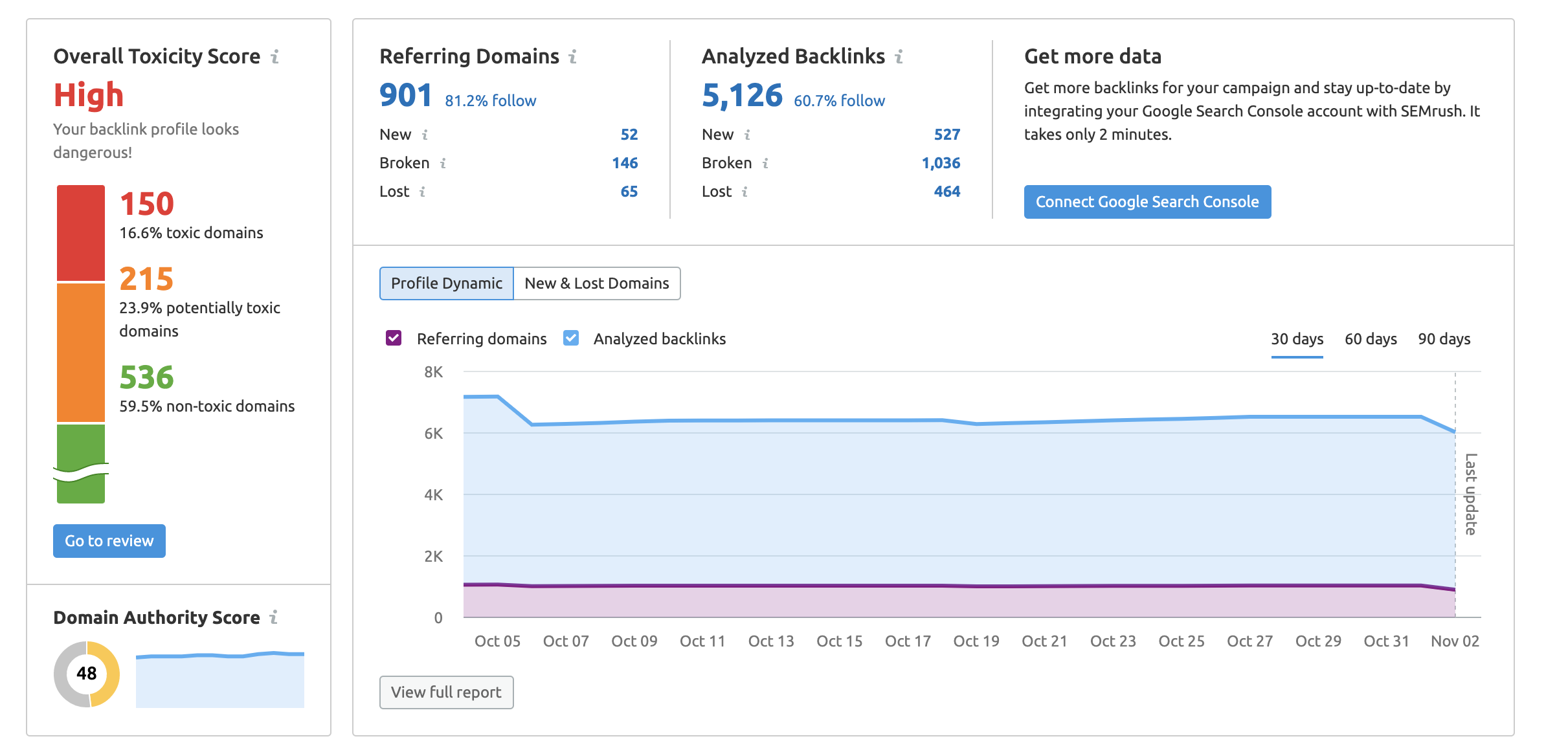Click the Connect Google Search Console button
Screen dimensions: 1568x752
point(1148,202)
